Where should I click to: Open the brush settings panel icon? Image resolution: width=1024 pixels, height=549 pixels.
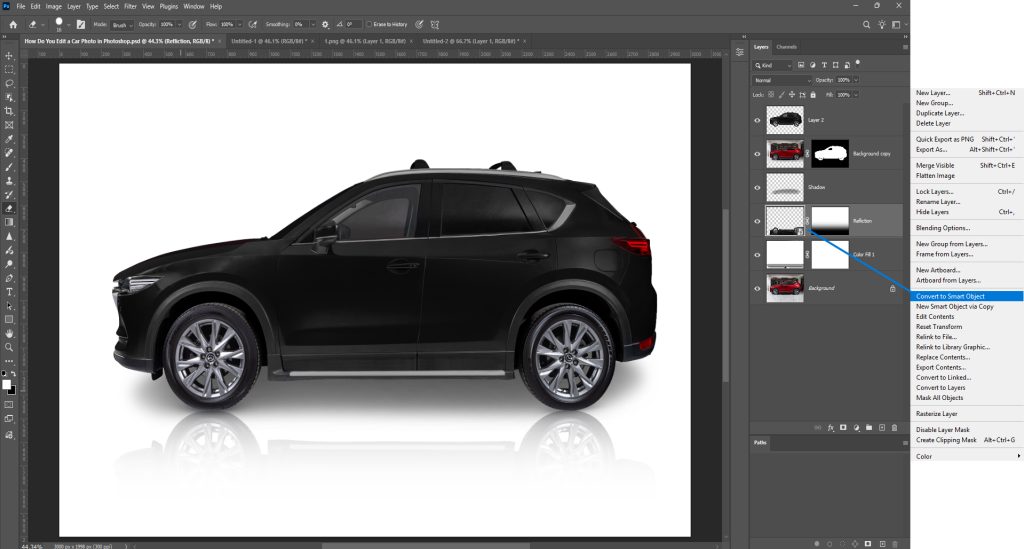81,24
